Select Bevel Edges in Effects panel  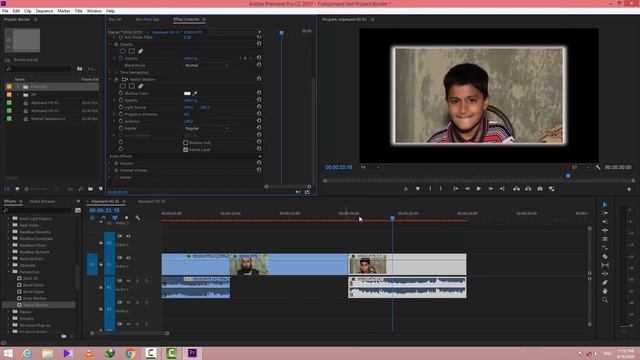pos(33,291)
